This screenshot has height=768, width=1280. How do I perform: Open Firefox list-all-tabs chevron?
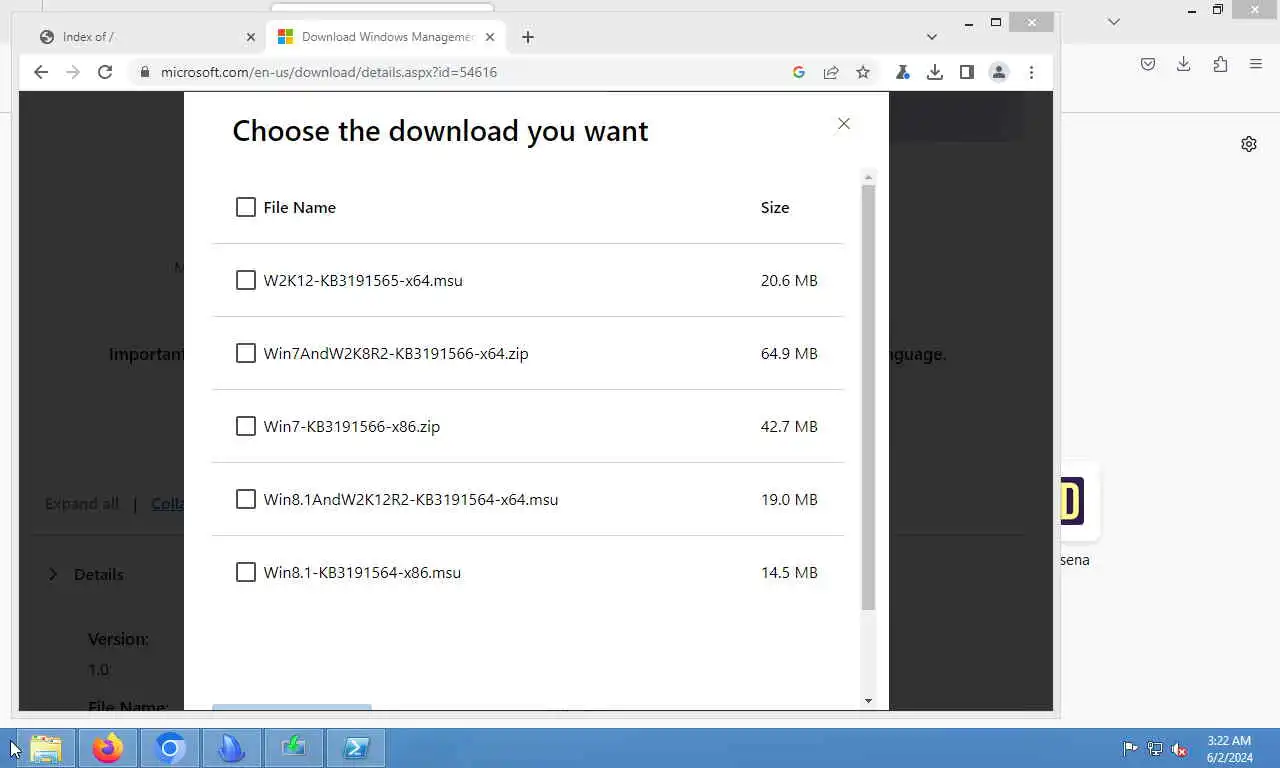[x=1114, y=21]
